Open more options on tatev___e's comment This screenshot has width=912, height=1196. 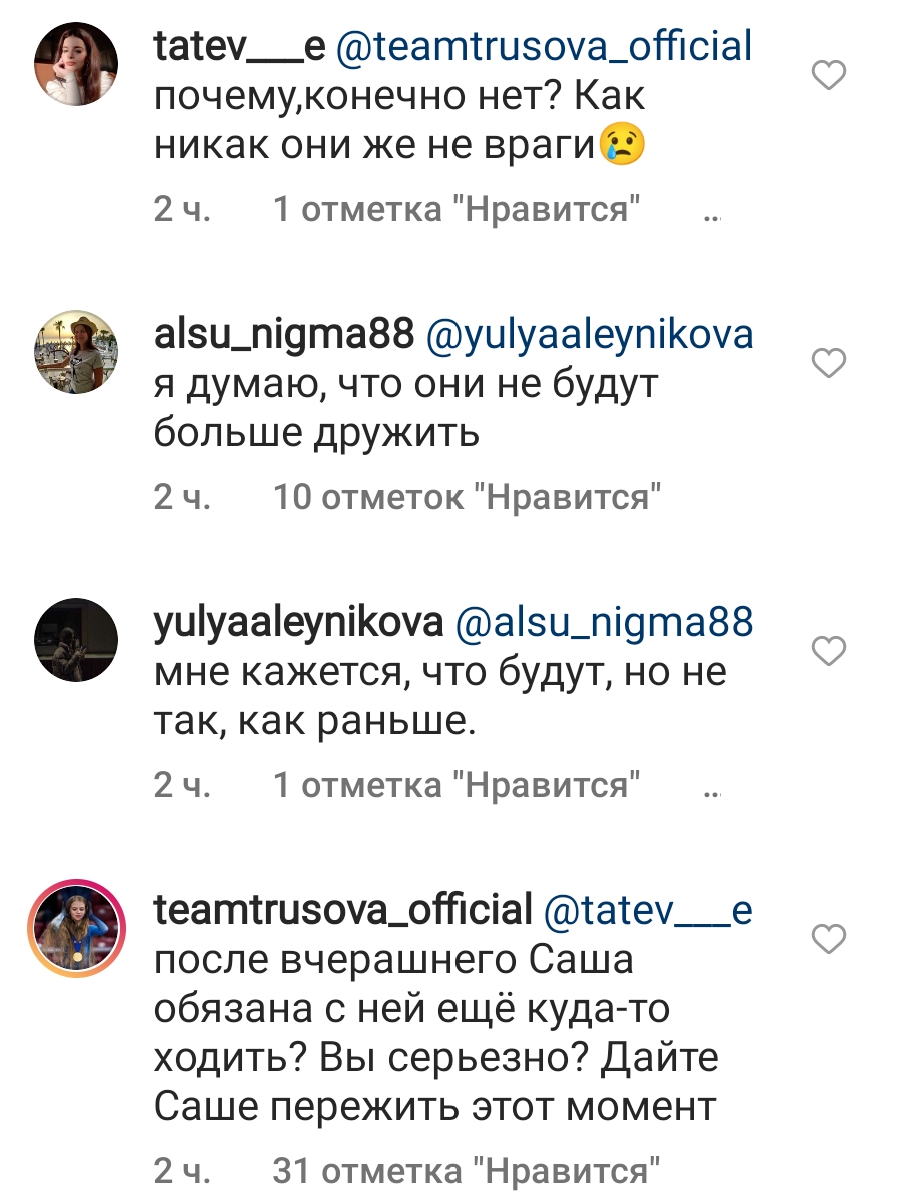[711, 218]
